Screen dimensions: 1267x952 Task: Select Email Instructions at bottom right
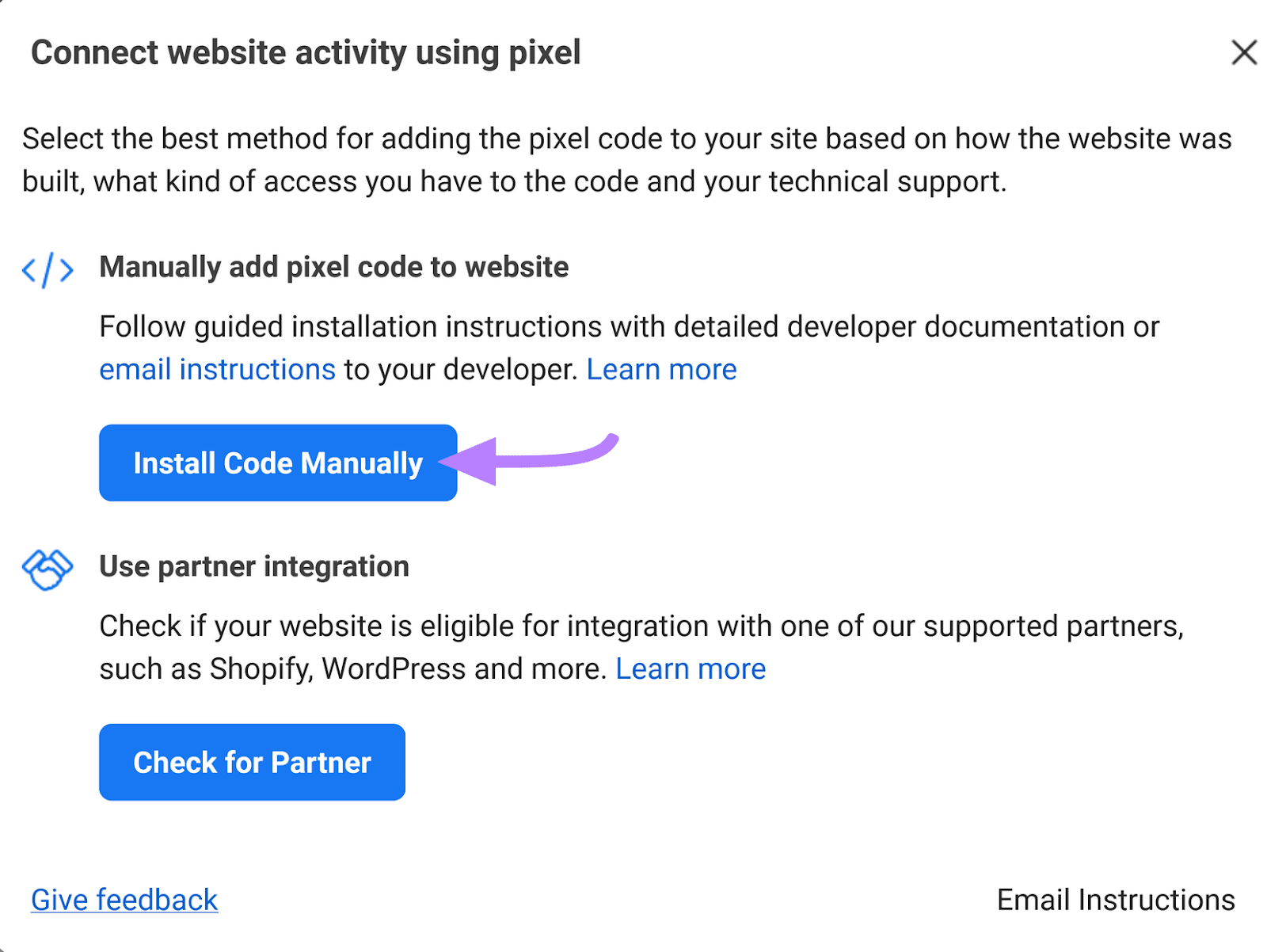1115,899
